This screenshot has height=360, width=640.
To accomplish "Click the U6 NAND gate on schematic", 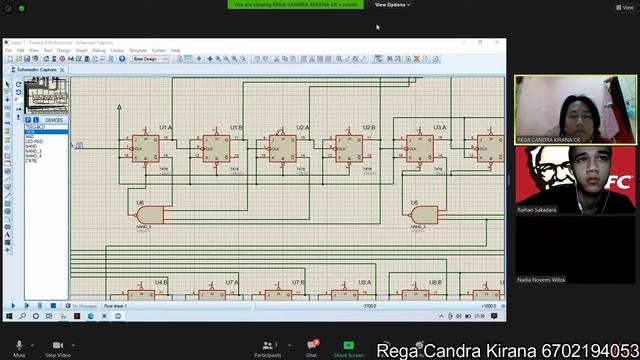I will [151, 215].
